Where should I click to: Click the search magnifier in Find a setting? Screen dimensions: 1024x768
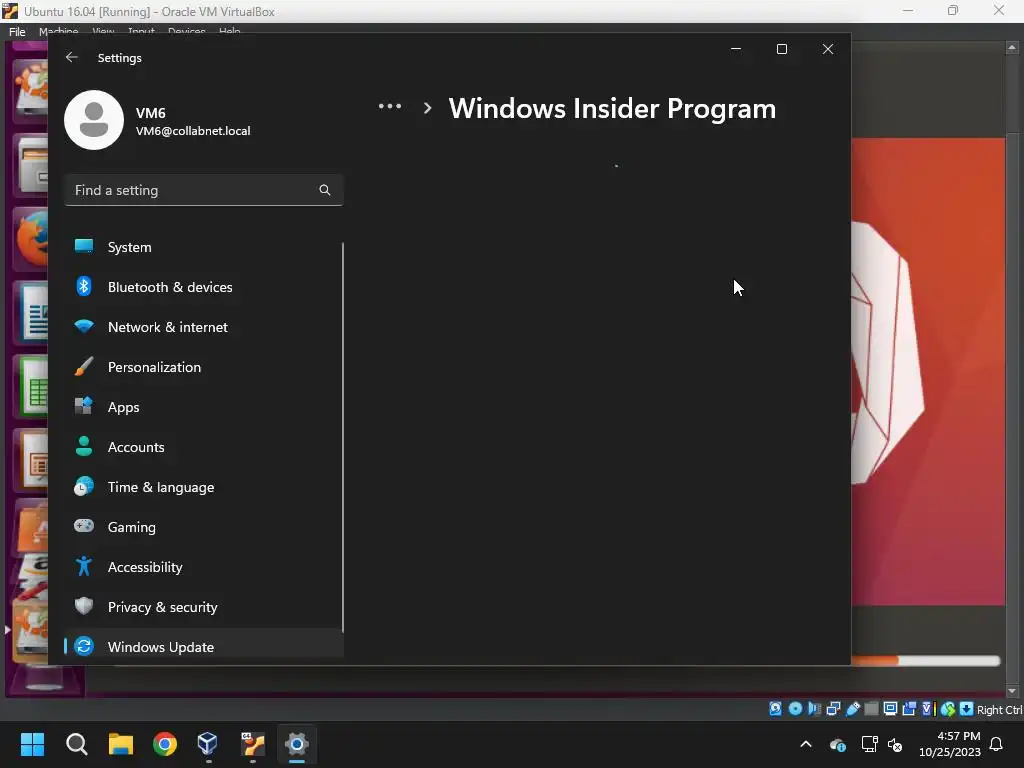tap(325, 190)
